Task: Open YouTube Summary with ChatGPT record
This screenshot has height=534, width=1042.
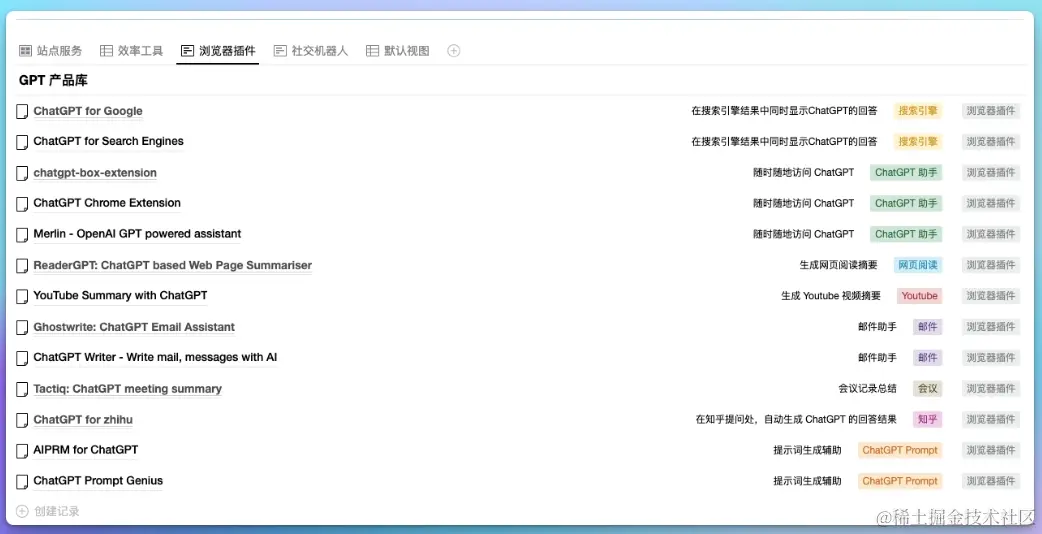Action: (x=120, y=295)
